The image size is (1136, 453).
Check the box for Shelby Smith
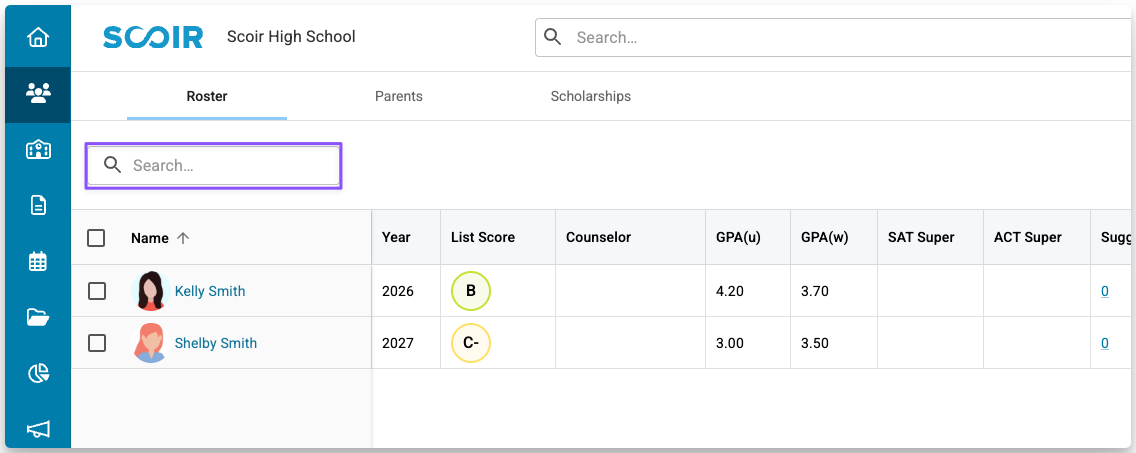97,343
